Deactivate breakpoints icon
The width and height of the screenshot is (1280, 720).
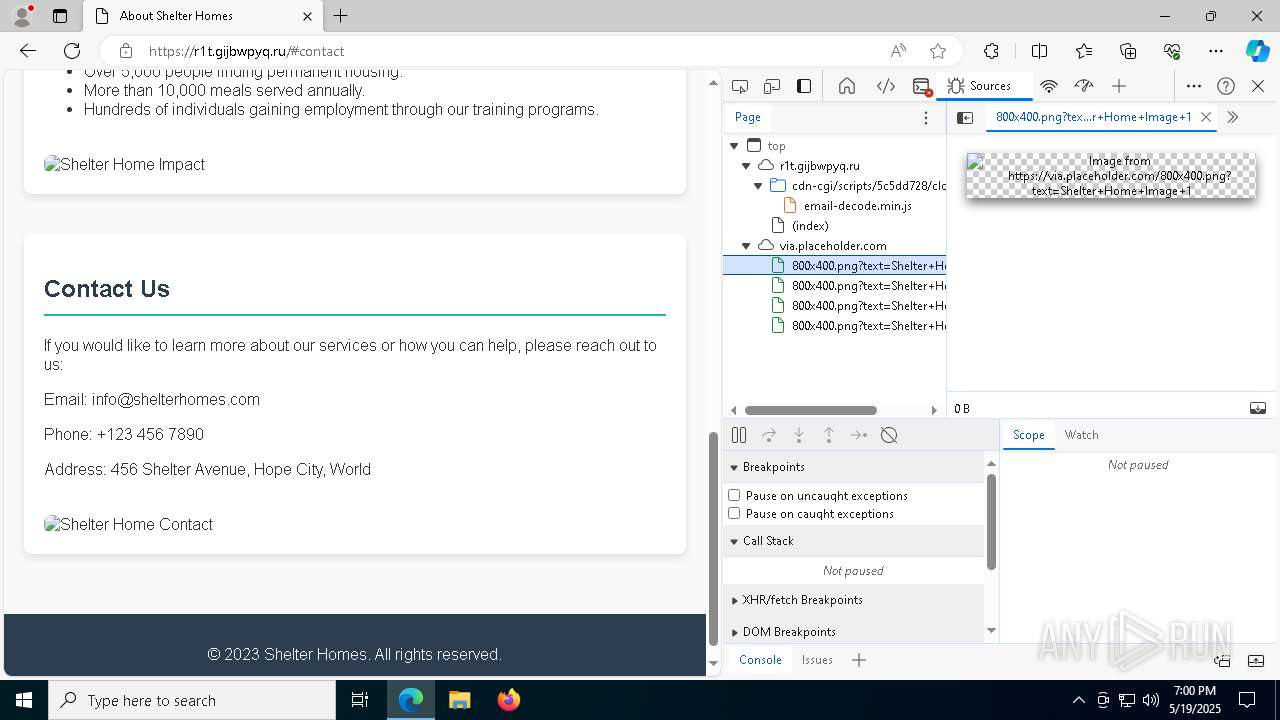click(x=889, y=435)
